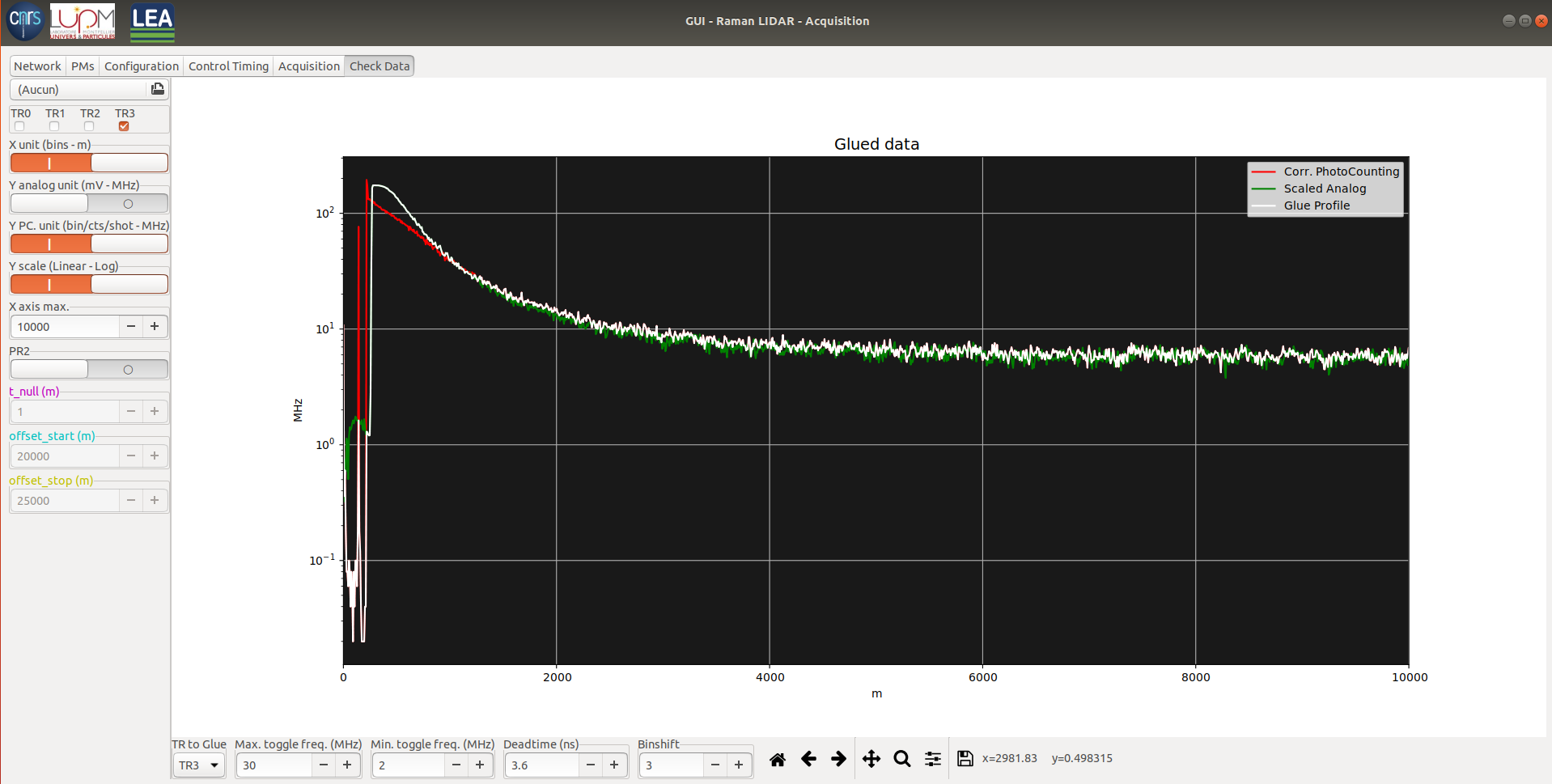The image size is (1552, 784).
Task: Enable the TR0 checkbox
Action: pos(19,126)
